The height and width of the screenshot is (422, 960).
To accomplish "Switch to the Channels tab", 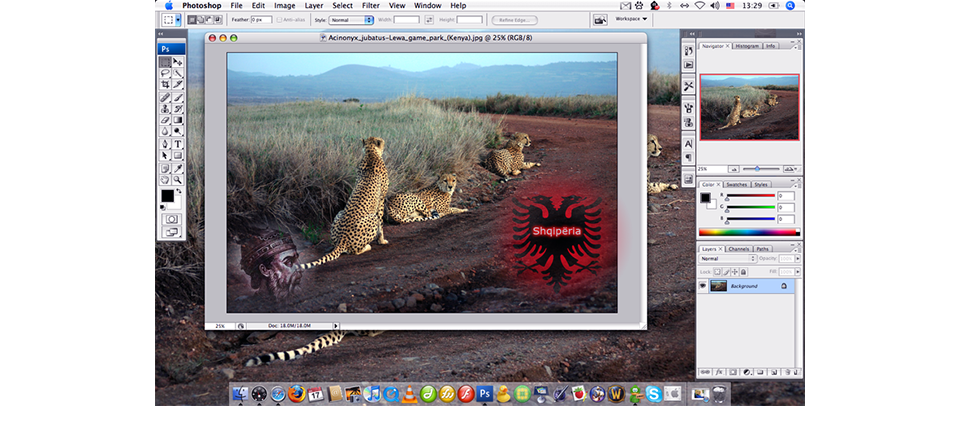I will click(x=739, y=249).
